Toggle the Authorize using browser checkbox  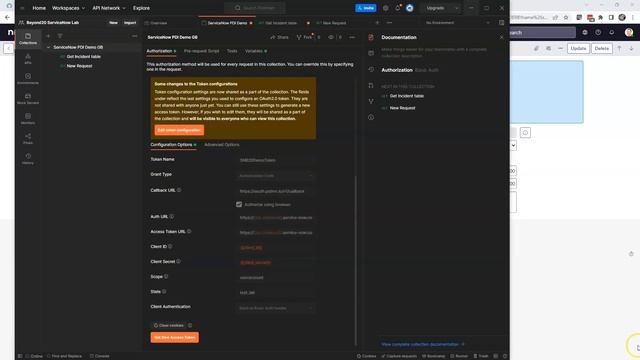click(239, 204)
